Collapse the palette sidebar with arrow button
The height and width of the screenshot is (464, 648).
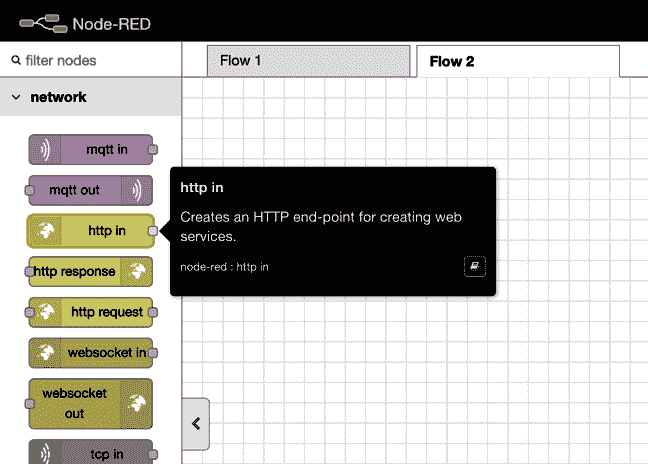[x=196, y=424]
